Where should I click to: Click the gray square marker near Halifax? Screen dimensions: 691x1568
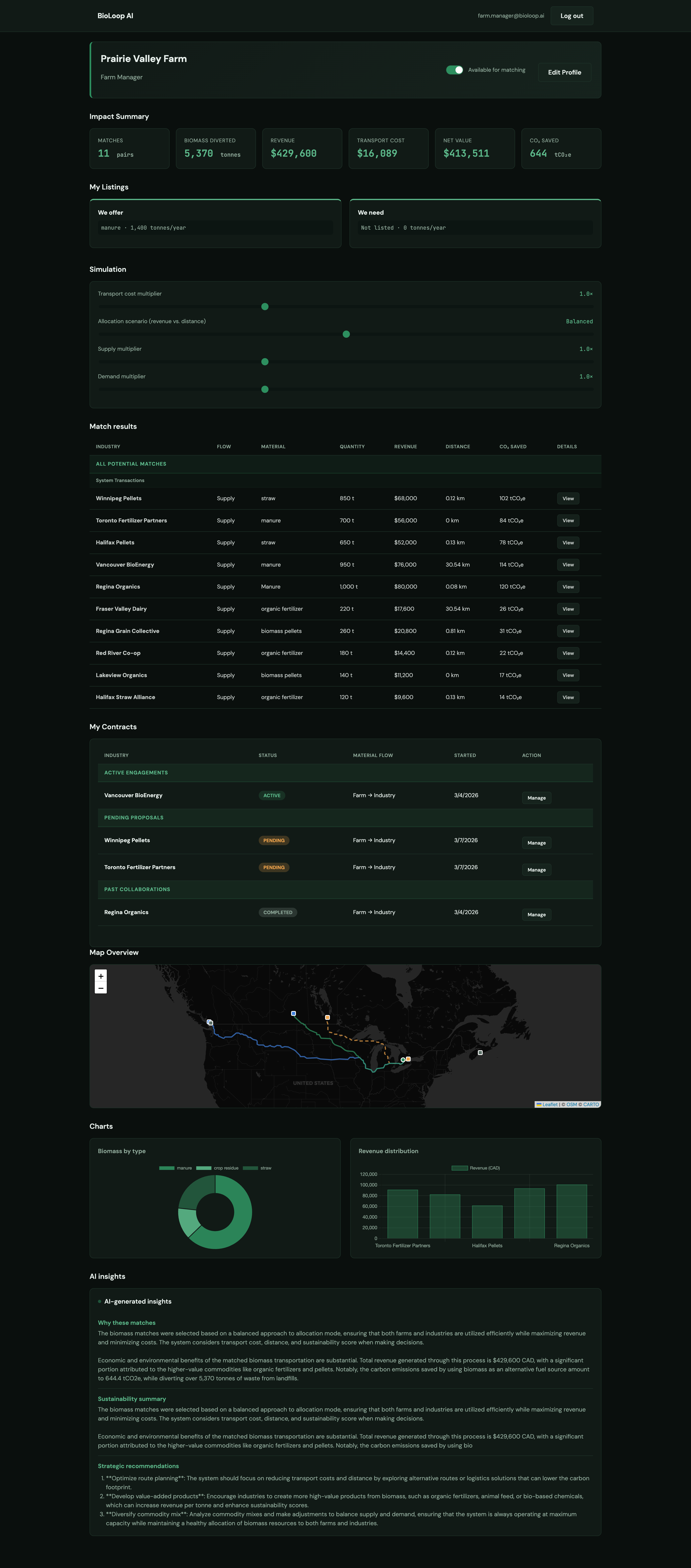click(480, 1052)
